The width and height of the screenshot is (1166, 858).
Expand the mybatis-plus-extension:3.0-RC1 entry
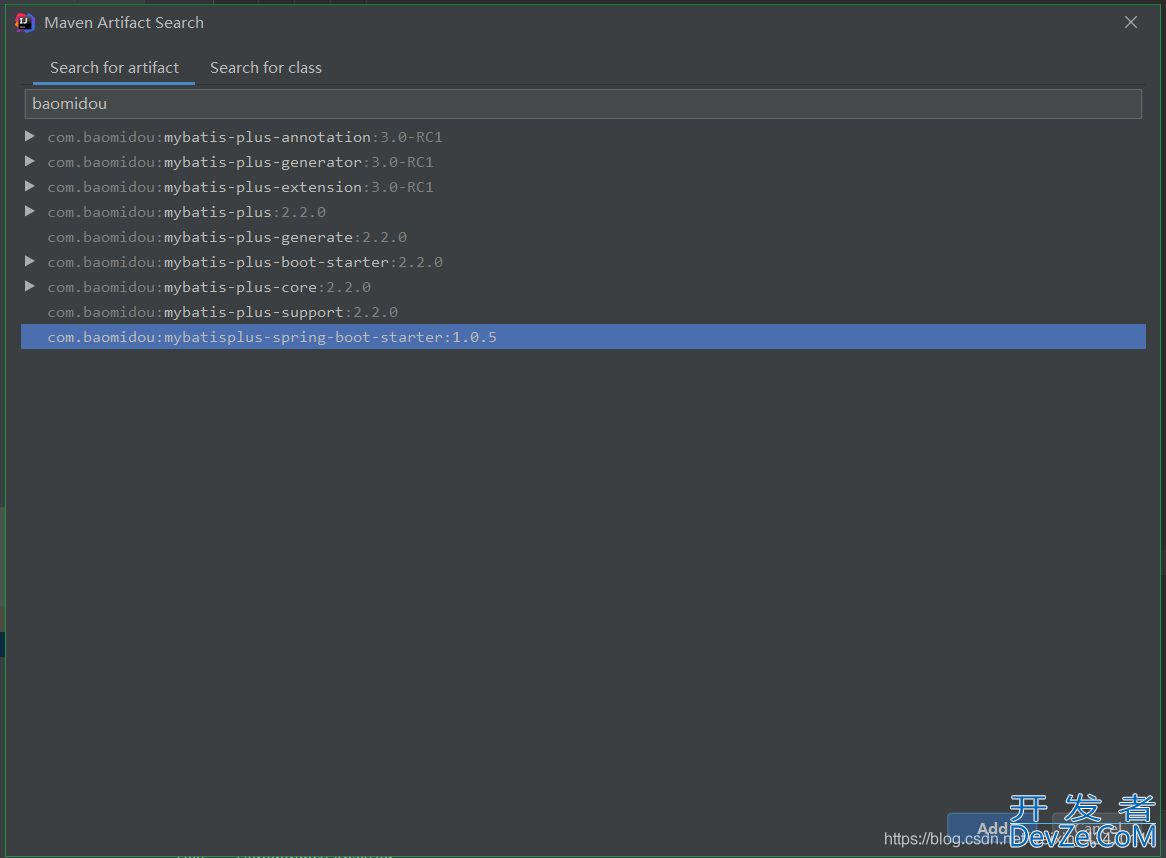[30, 186]
